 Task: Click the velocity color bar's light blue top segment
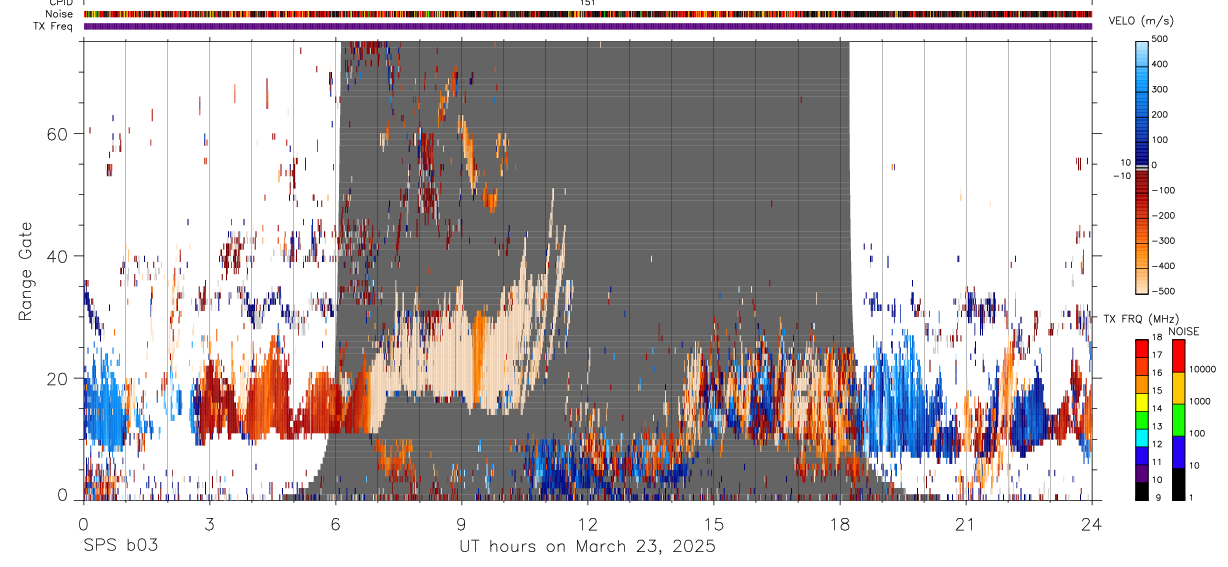pyautogui.click(x=1141, y=54)
